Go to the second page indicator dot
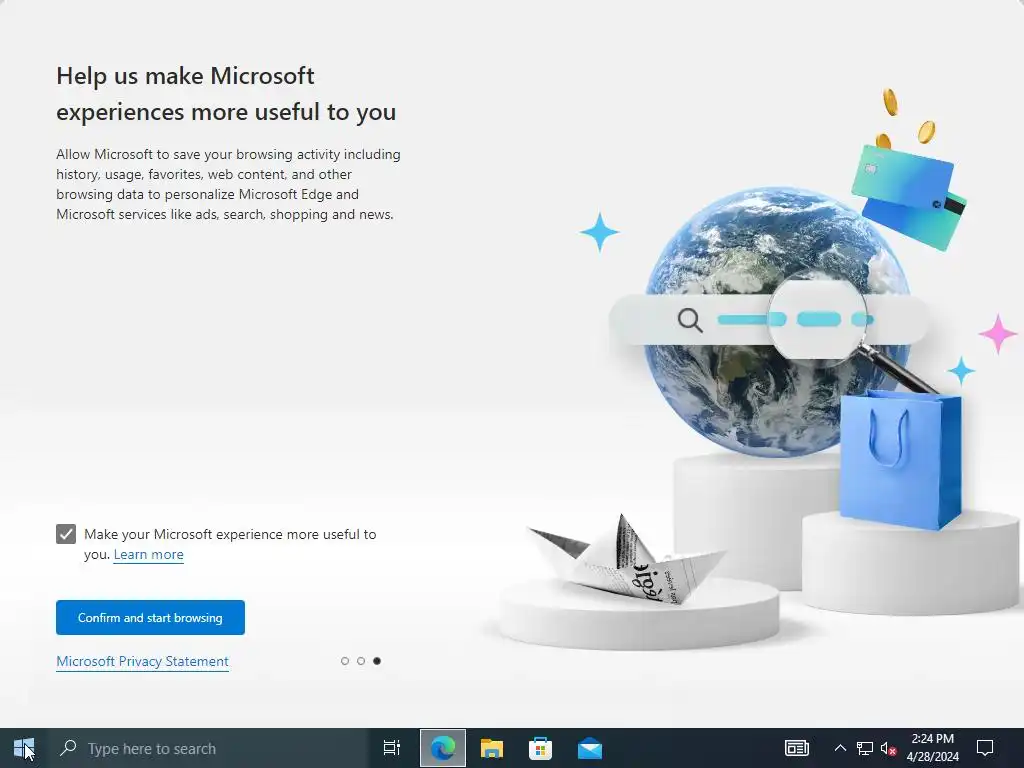The width and height of the screenshot is (1024, 768). pyautogui.click(x=360, y=661)
